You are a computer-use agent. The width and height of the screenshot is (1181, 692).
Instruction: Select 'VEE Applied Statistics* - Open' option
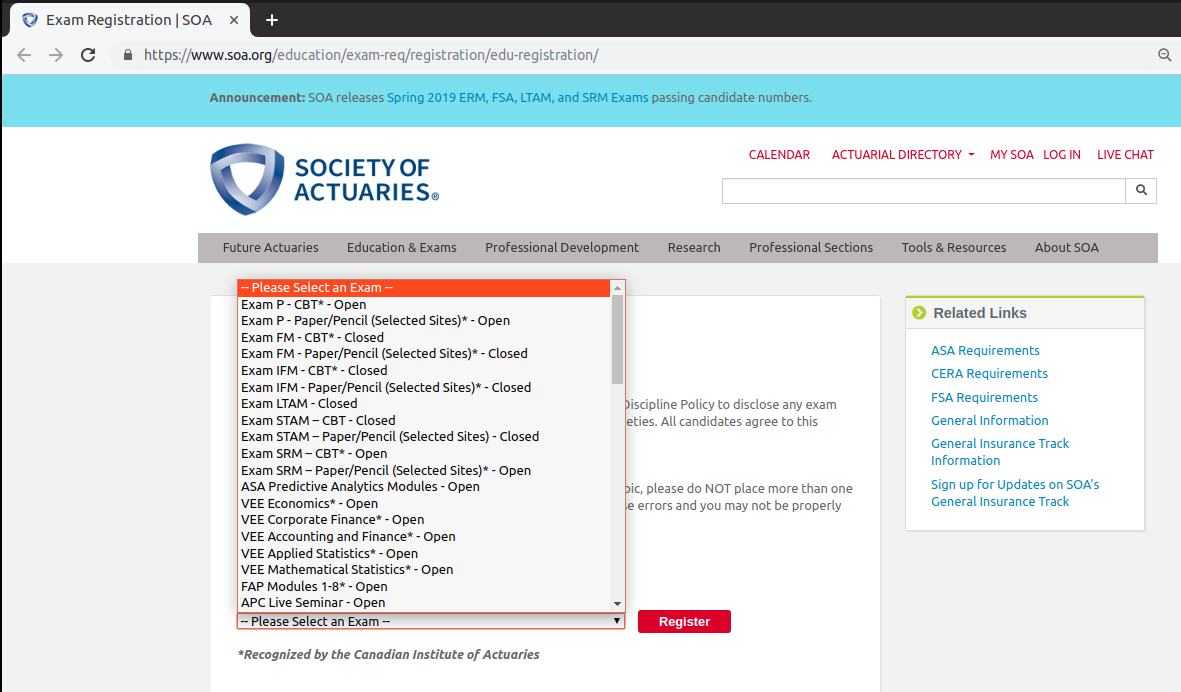(424, 553)
